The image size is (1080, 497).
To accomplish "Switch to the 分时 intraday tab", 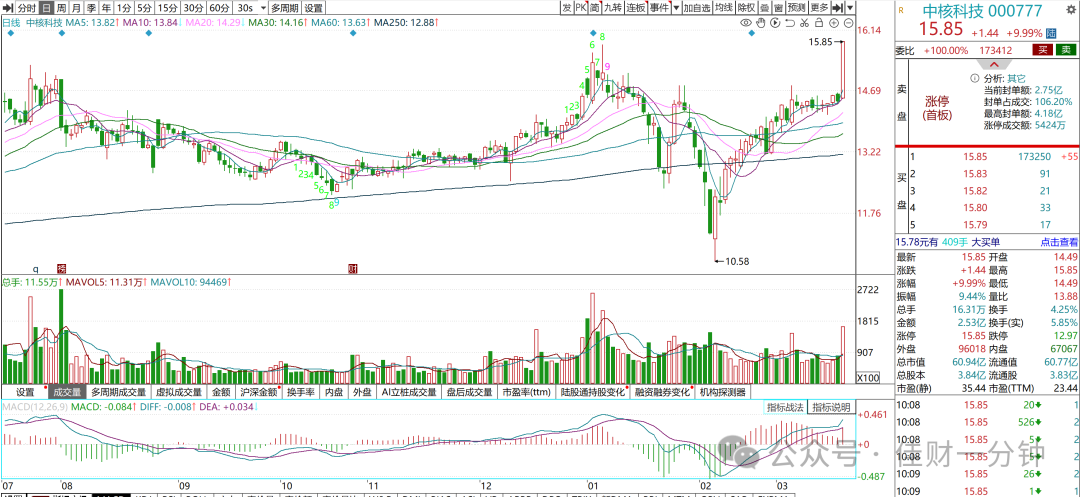I will [26, 8].
